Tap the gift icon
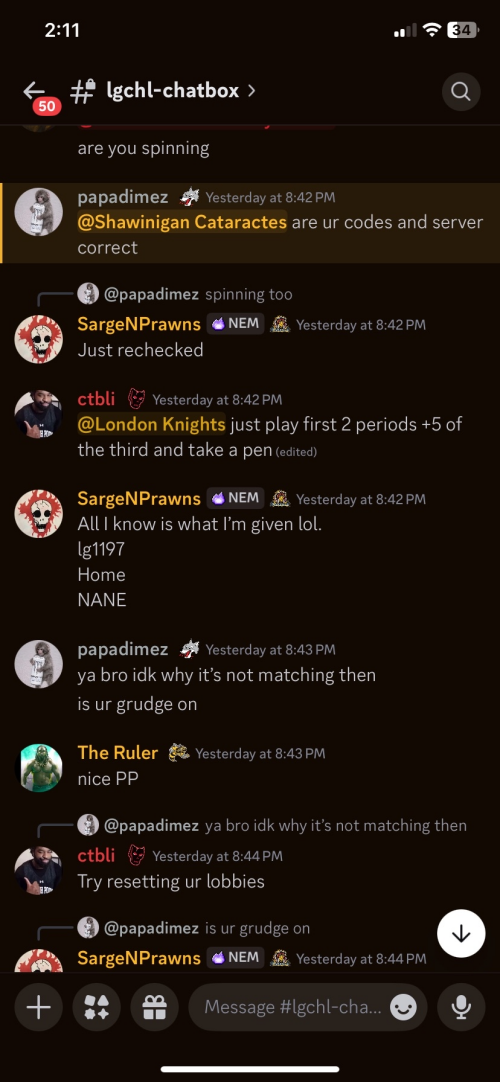 point(154,1008)
